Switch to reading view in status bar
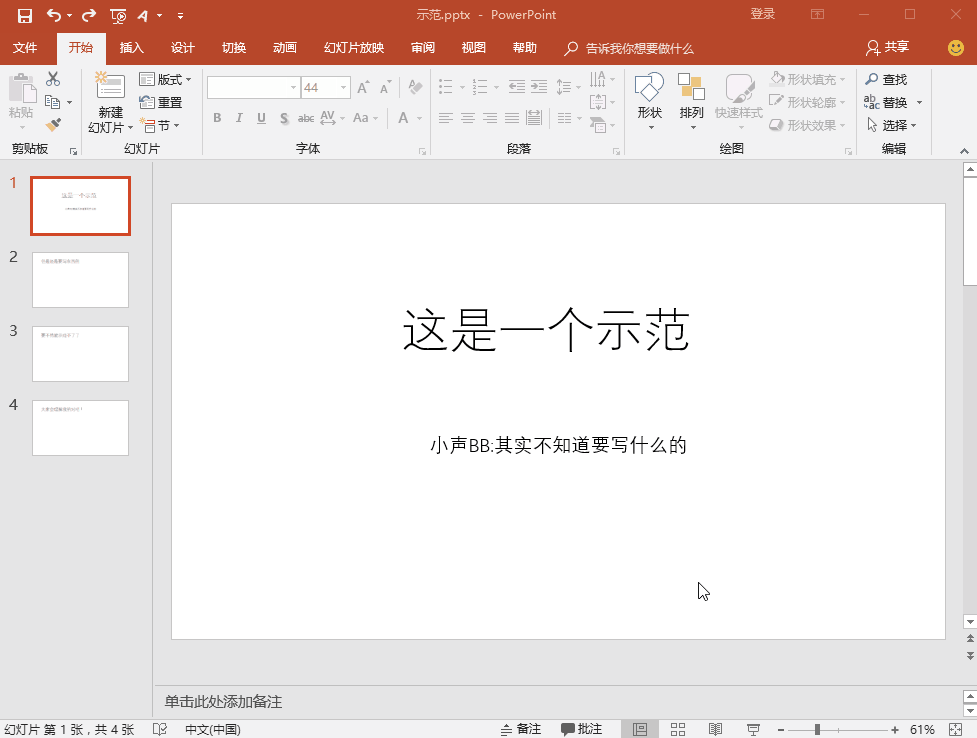 (x=715, y=729)
